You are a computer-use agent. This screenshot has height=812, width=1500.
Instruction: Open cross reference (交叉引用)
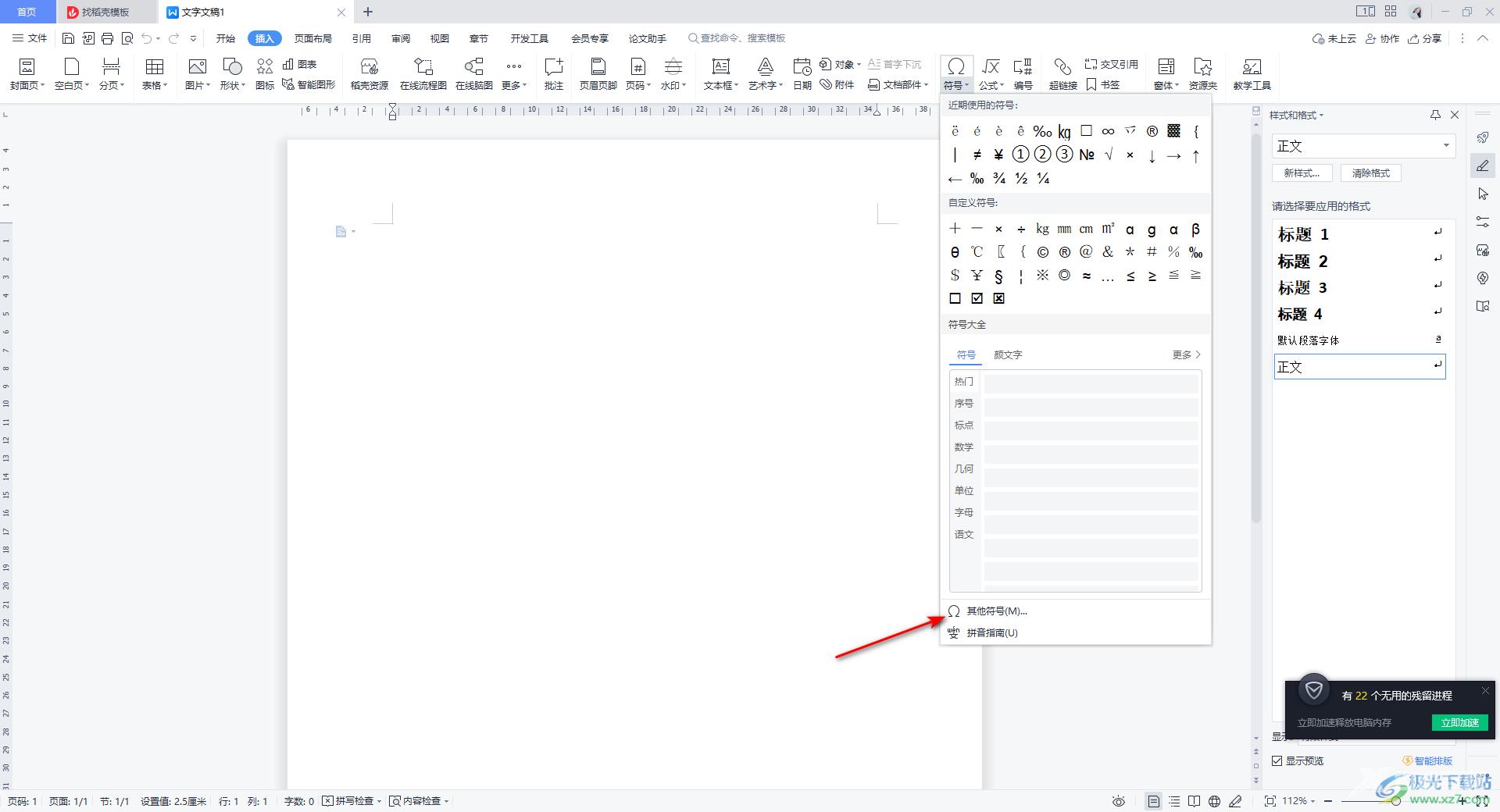coord(1111,64)
